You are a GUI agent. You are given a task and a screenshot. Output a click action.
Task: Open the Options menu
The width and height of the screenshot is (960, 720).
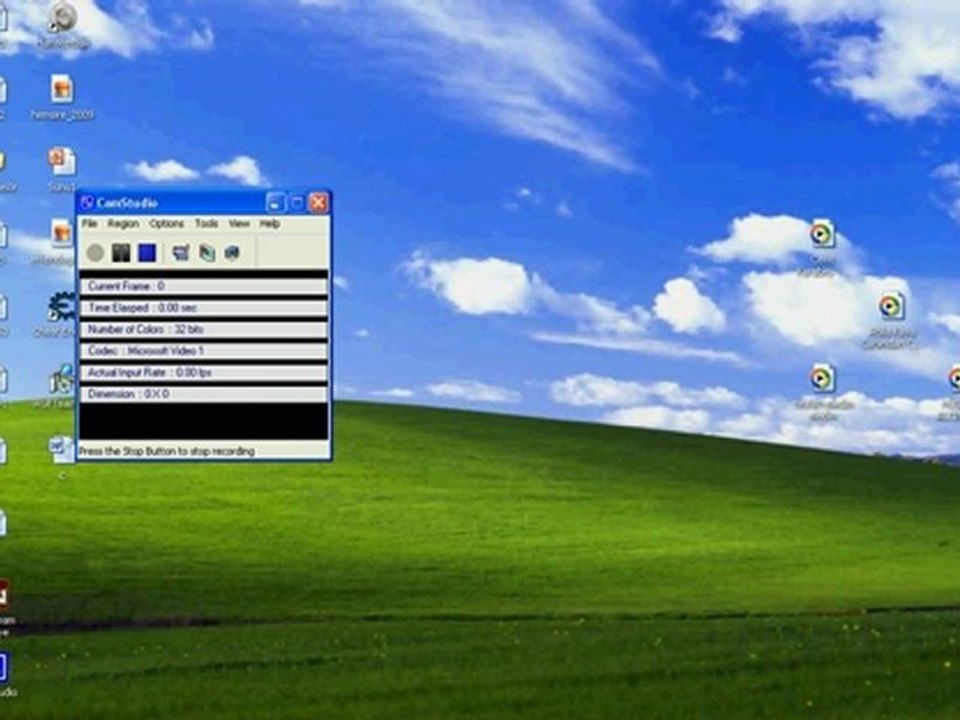[x=167, y=223]
